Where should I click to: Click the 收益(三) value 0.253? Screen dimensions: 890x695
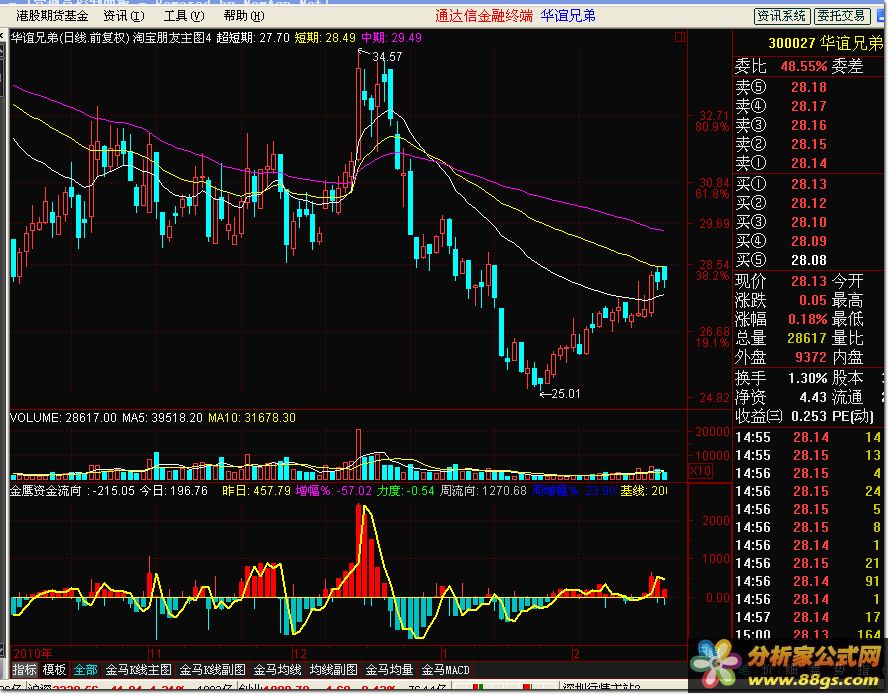[x=809, y=416]
